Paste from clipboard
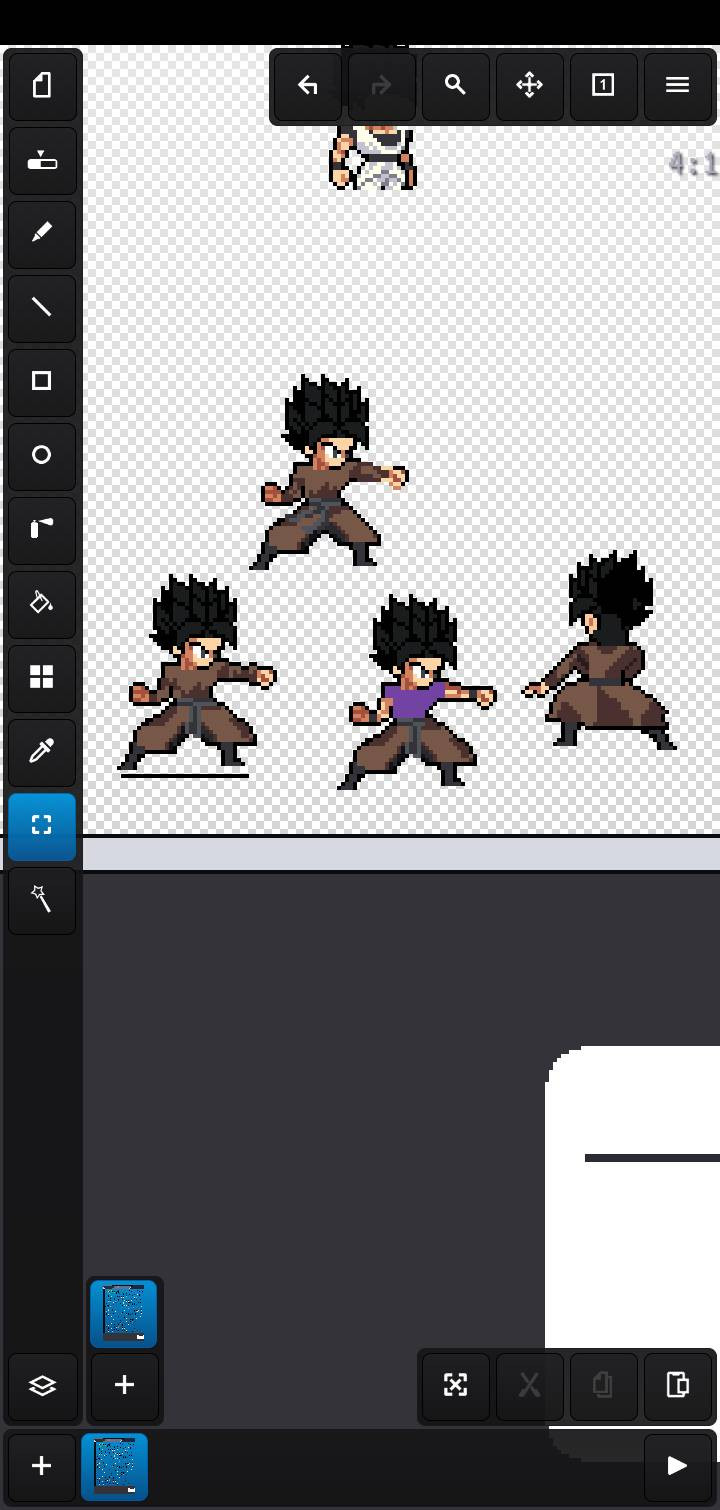The width and height of the screenshot is (720, 1510). pos(678,1386)
